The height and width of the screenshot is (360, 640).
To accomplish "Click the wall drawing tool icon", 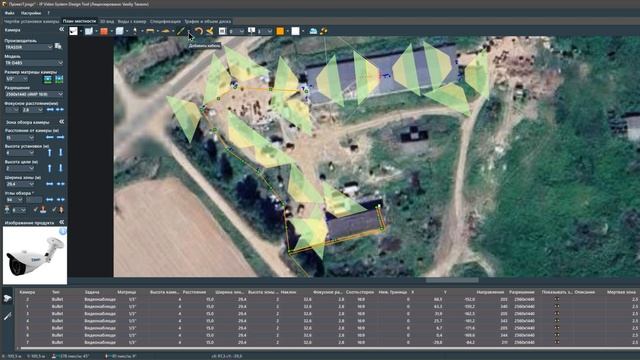I will [89, 31].
